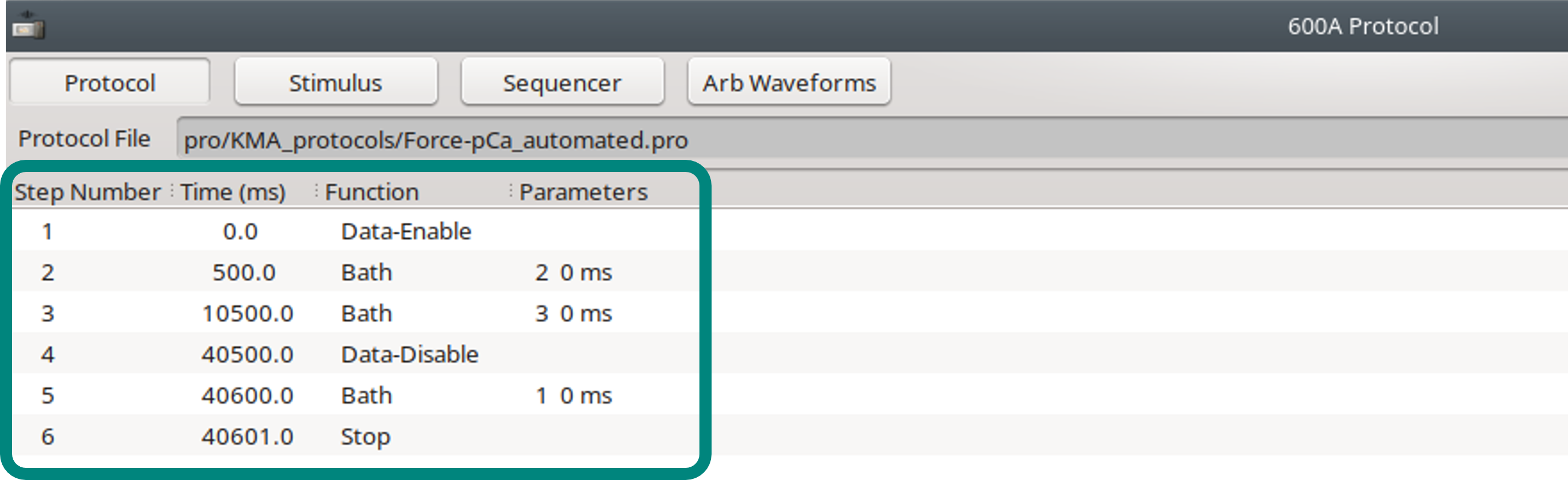Select the Stop step row
The height and width of the screenshot is (480, 1568).
coord(365,436)
